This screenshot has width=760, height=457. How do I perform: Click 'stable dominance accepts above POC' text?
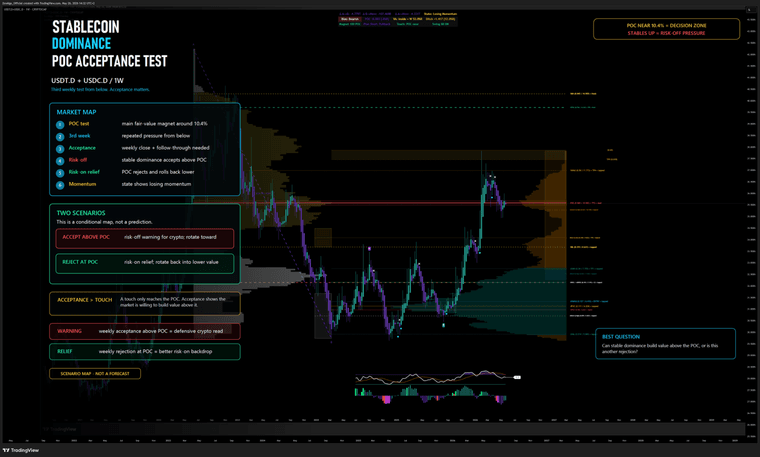(x=164, y=160)
